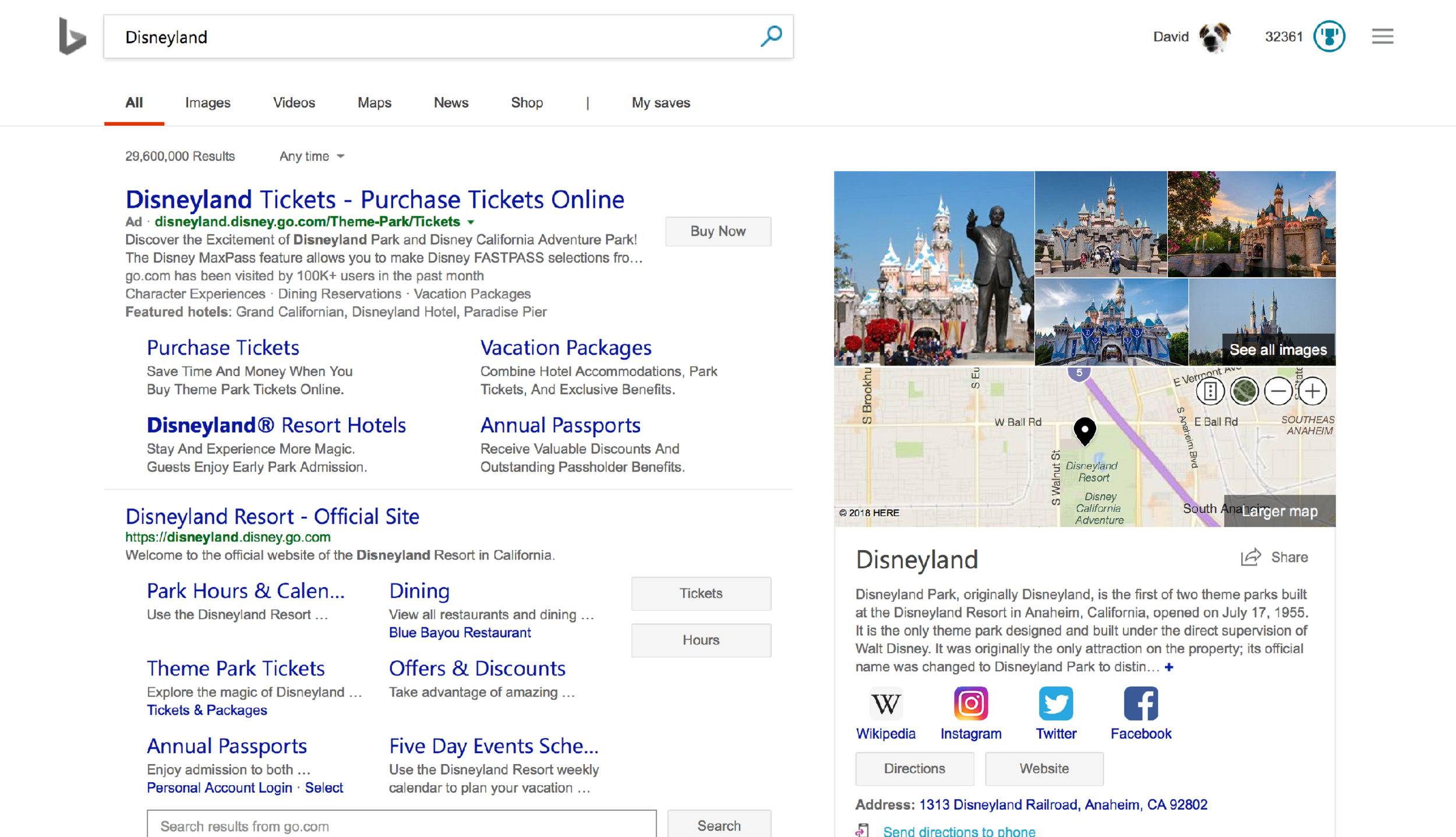The height and width of the screenshot is (837, 1456).
Task: Open Disneyland Resort - Official Site link
Action: click(x=272, y=516)
